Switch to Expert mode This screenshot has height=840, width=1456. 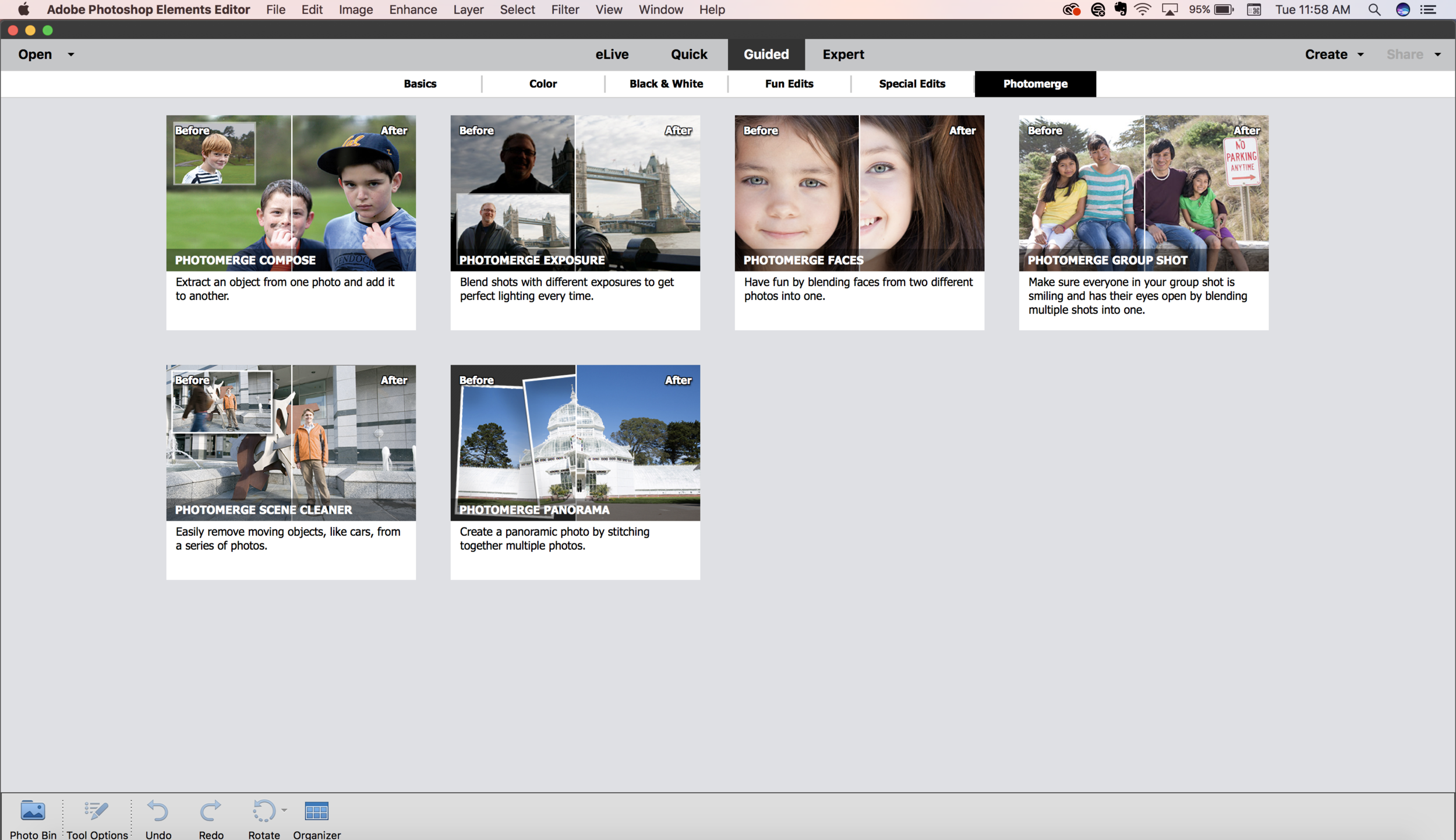click(843, 54)
